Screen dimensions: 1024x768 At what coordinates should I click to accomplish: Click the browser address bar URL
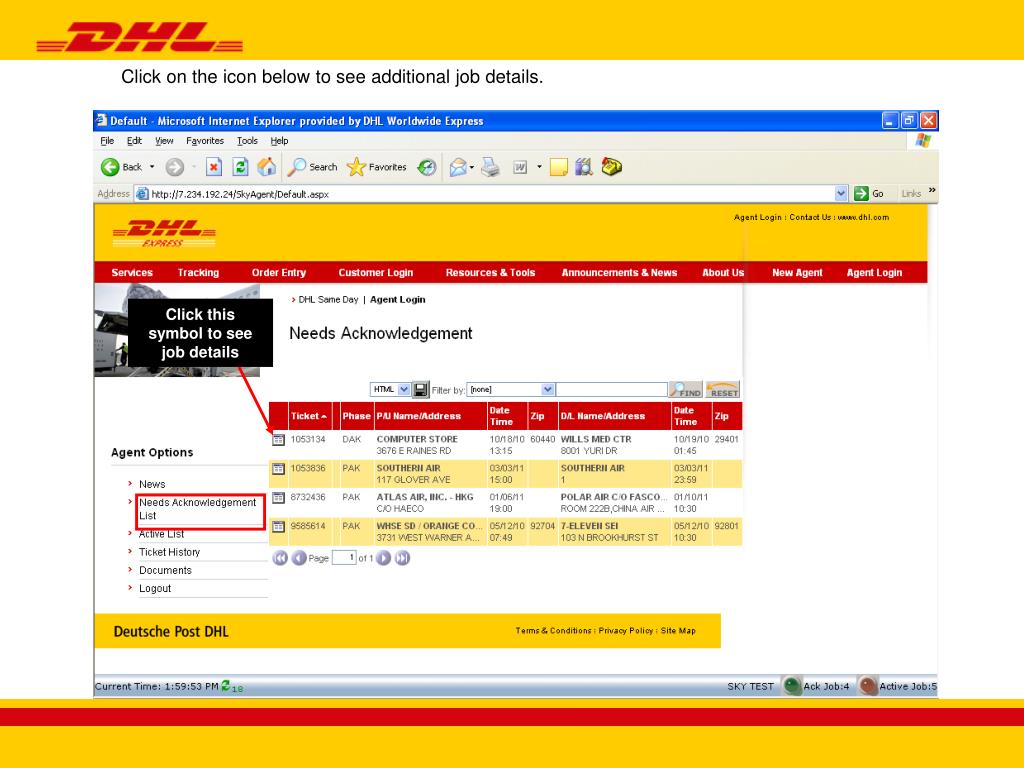240,194
